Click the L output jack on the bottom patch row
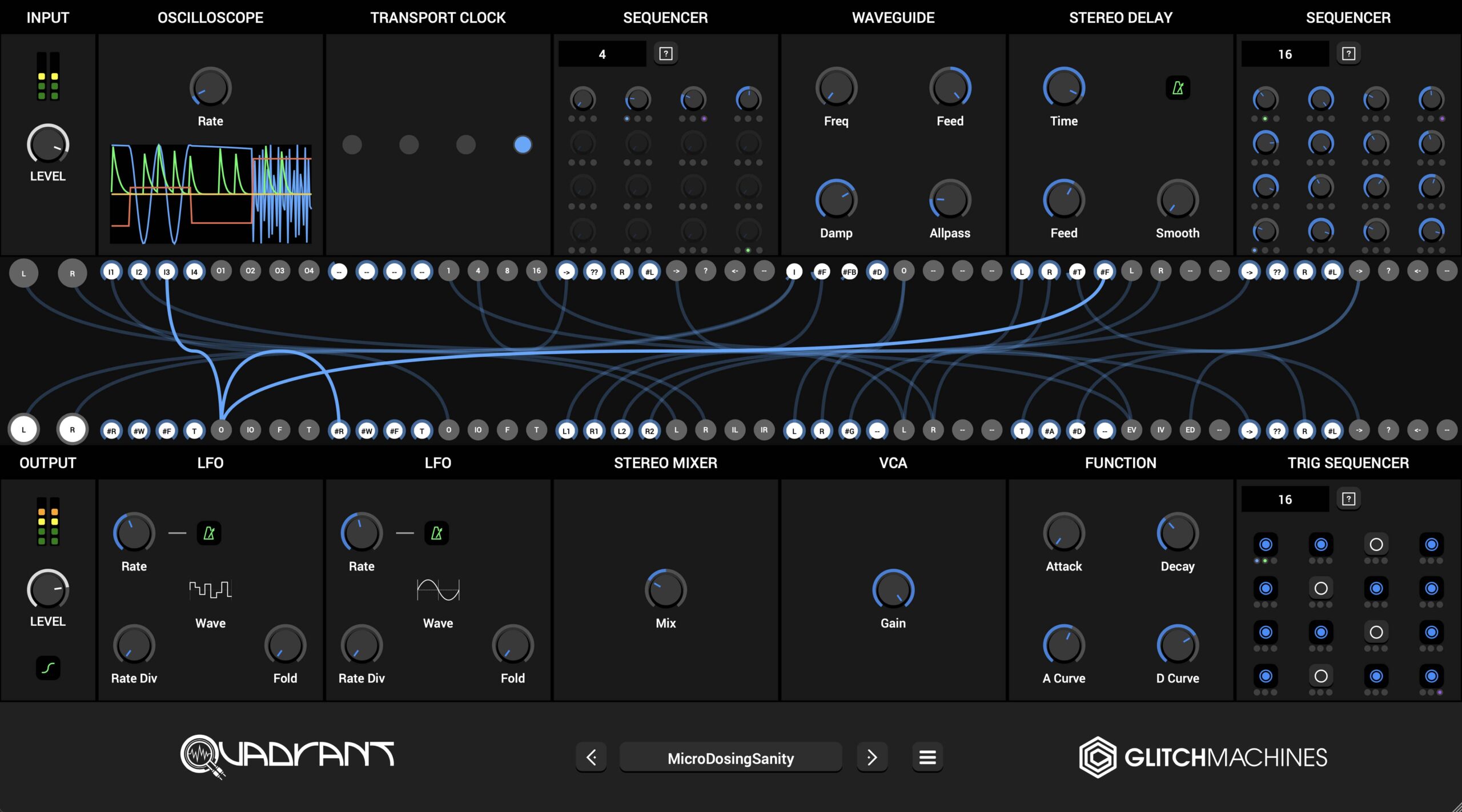The image size is (1462, 812). (x=23, y=430)
